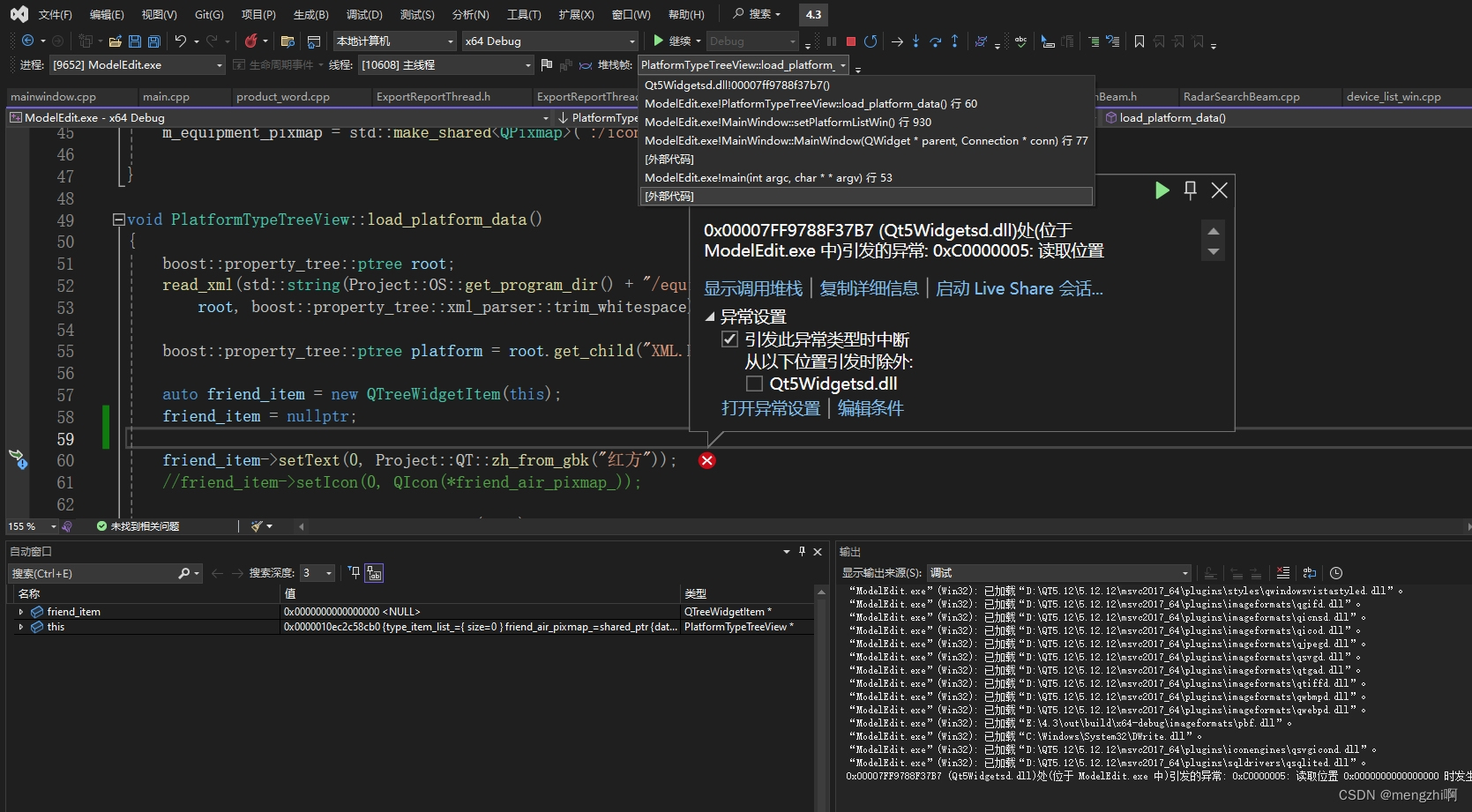Image resolution: width=1472 pixels, height=812 pixels.
Task: Save the current file
Action: pyautogui.click(x=135, y=41)
